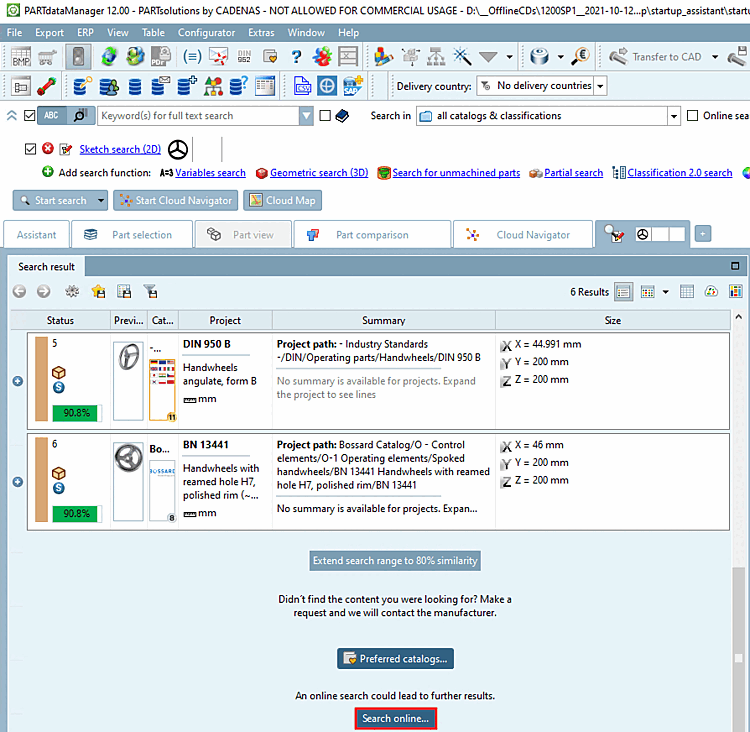
Task: Open the Transfer to CAD dropdown arrow
Action: click(715, 56)
